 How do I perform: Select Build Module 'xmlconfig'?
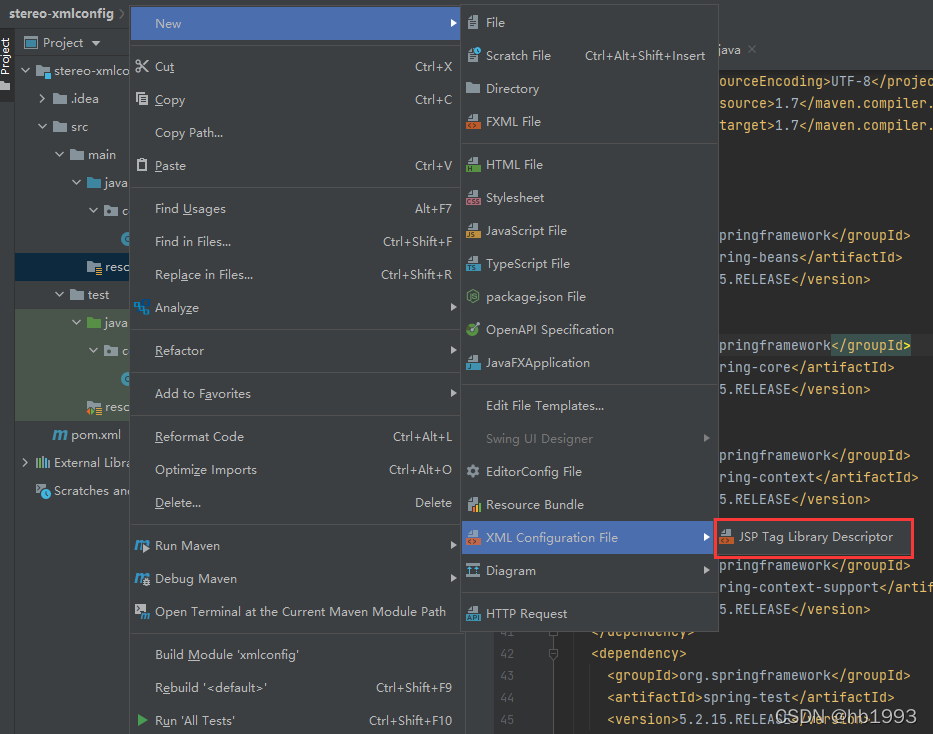(295, 654)
